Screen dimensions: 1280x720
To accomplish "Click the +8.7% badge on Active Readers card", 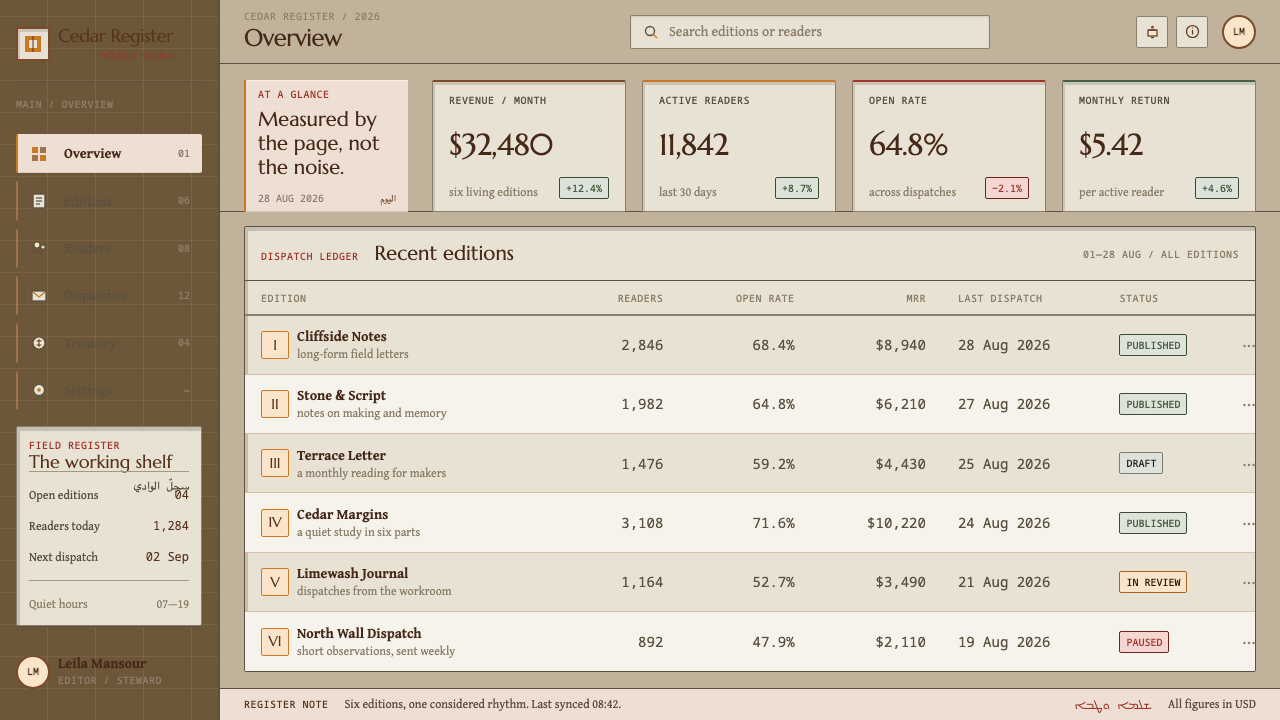I will 797,188.
